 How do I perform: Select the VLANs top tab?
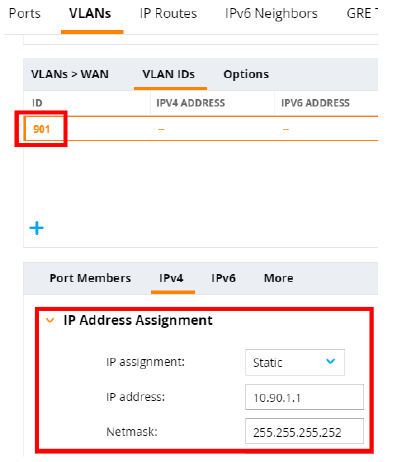90,14
